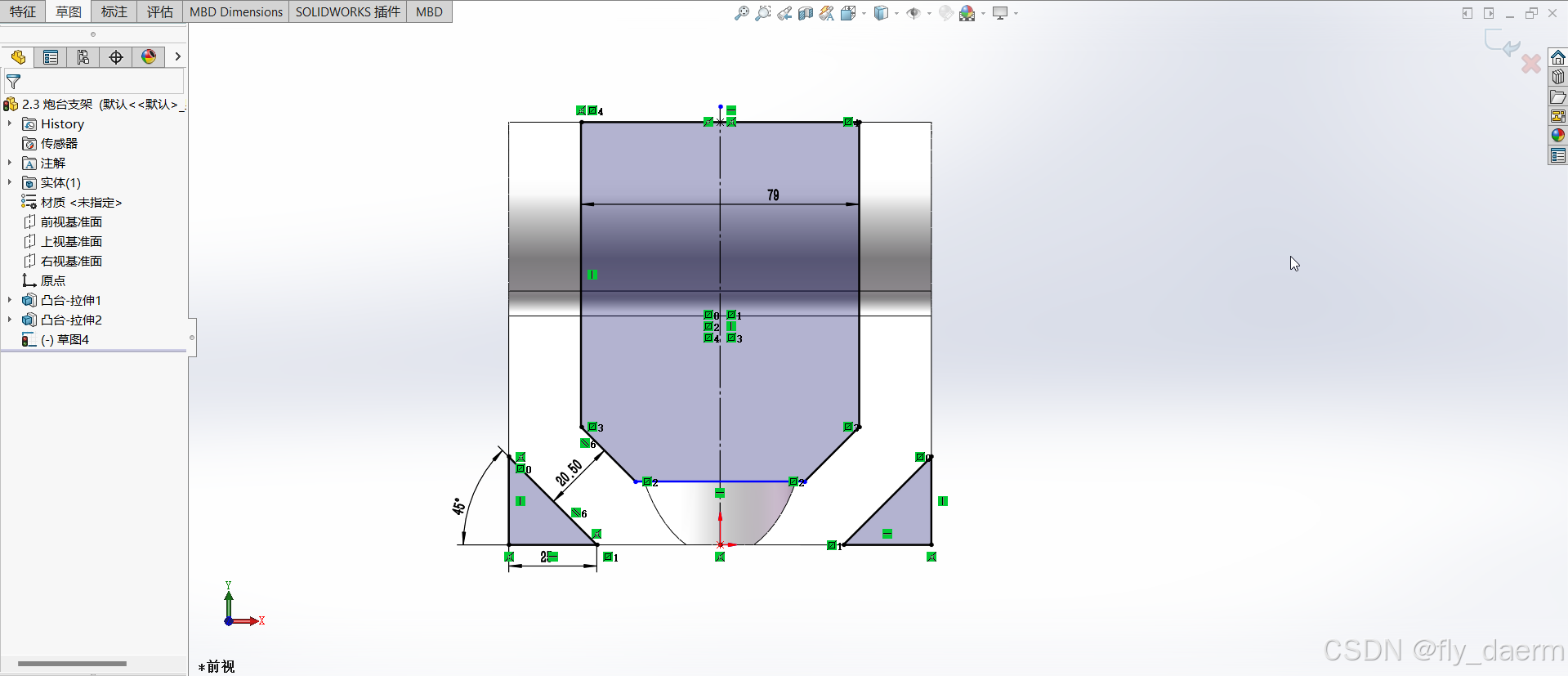1568x676 pixels.
Task: Click the View Orientation cube icon
Action: (848, 13)
